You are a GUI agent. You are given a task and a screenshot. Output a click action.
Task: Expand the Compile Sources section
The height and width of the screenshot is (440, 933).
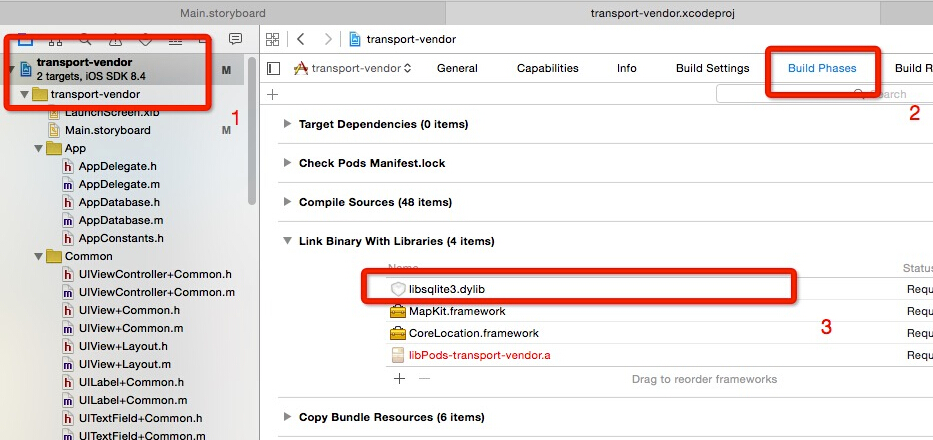click(288, 202)
